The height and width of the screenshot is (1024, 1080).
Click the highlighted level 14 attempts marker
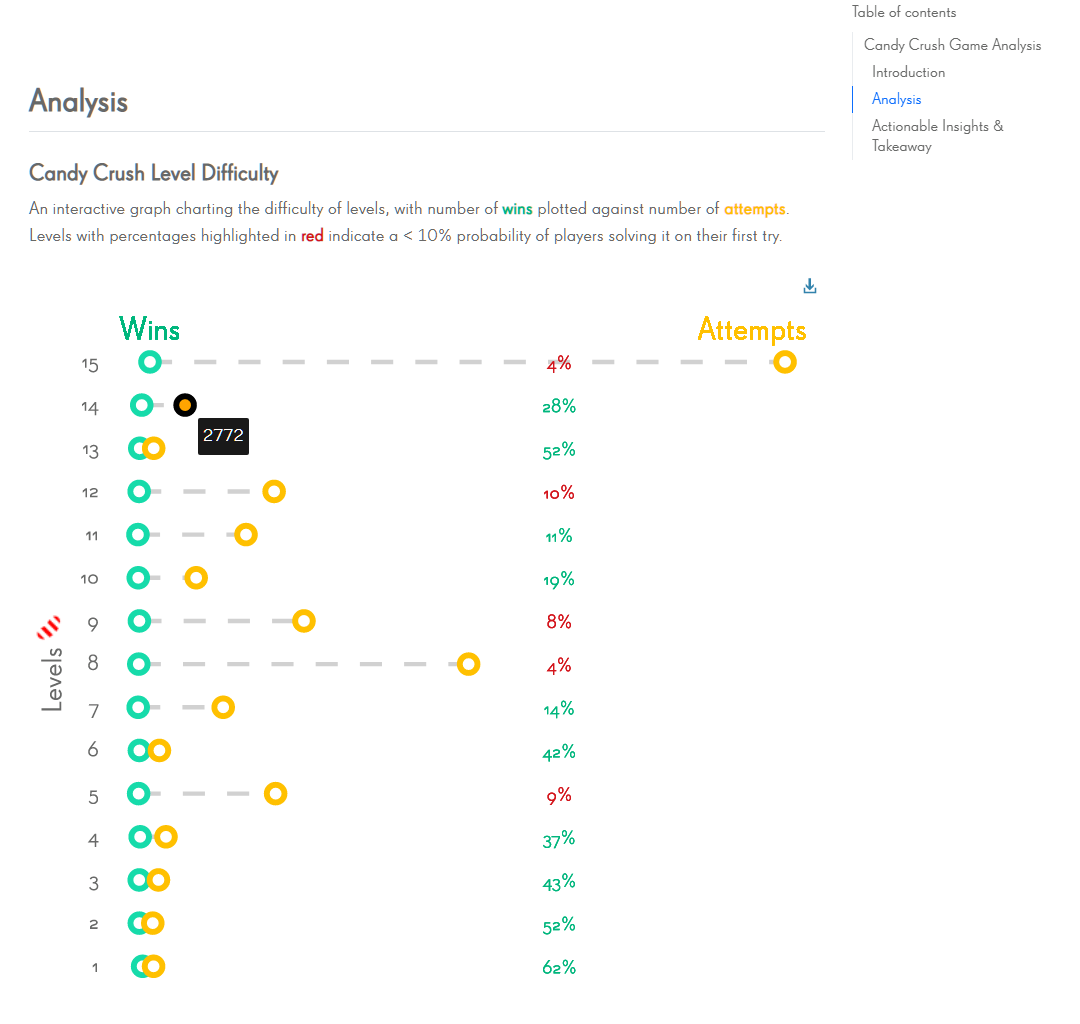point(185,405)
